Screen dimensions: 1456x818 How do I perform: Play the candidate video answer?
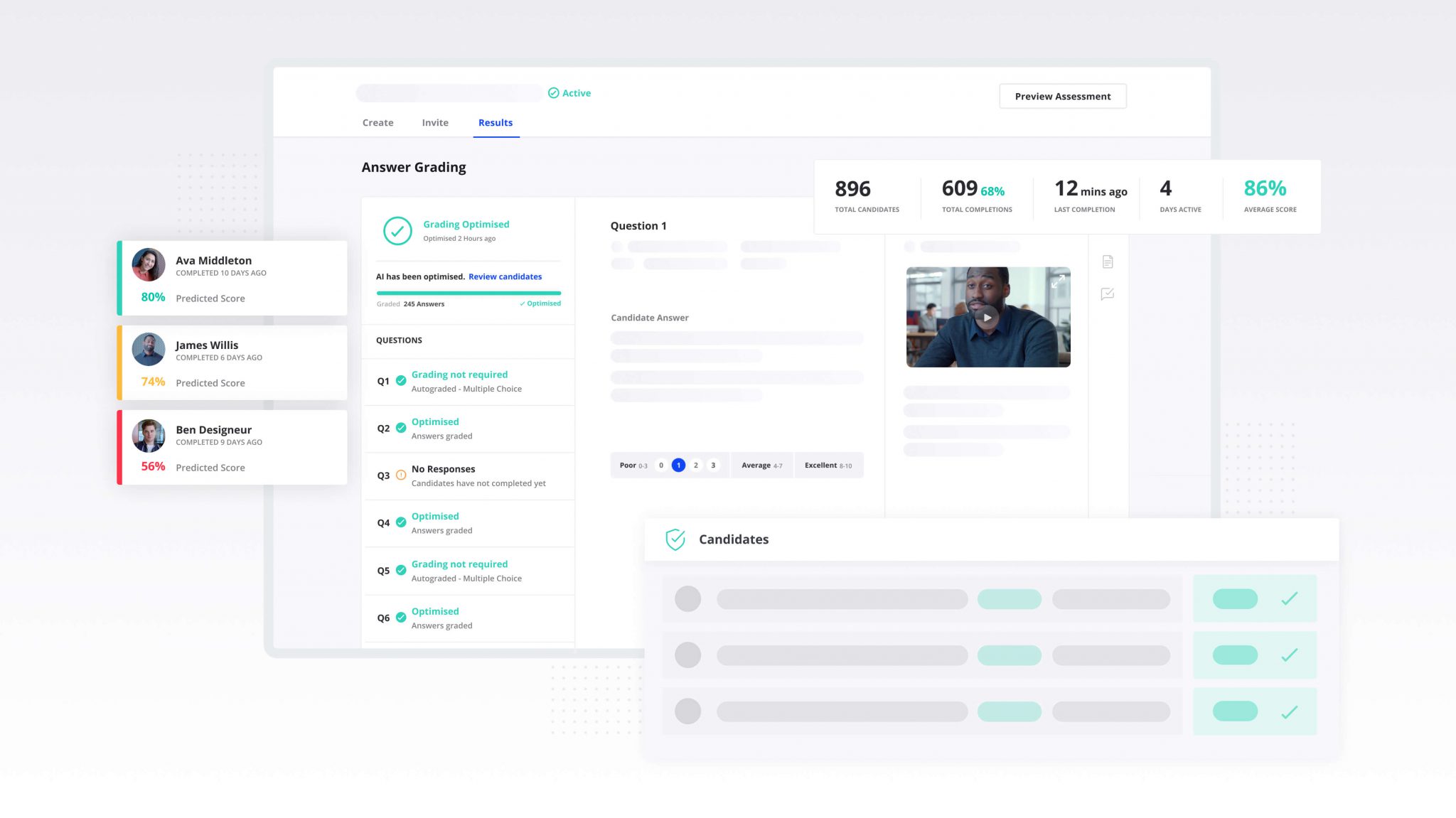[x=987, y=317]
